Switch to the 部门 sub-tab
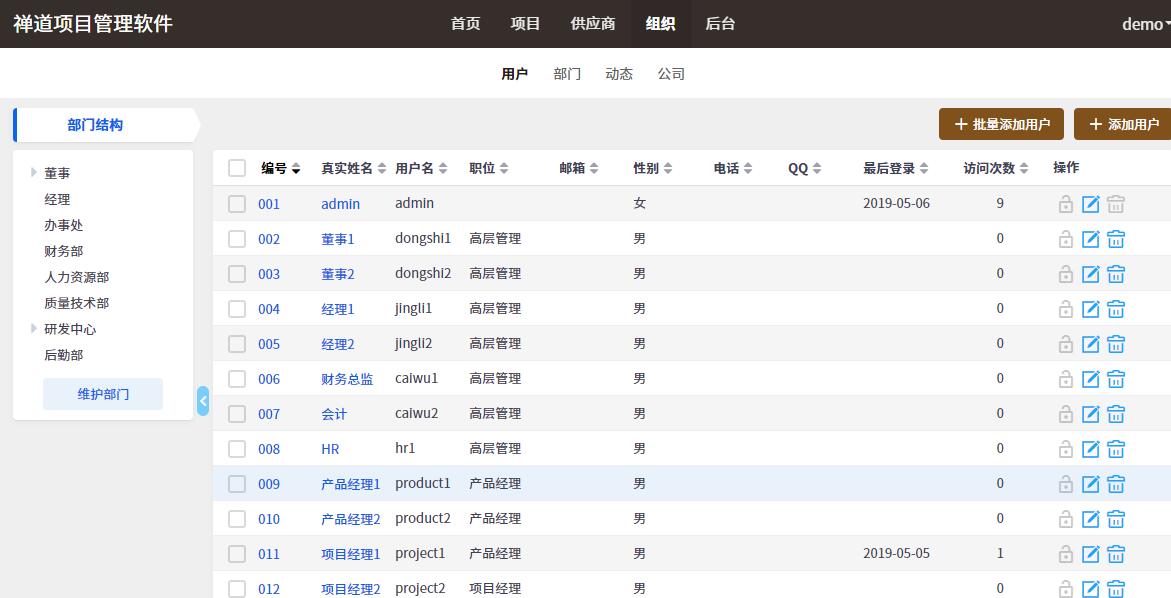Viewport: 1171px width, 598px height. [567, 74]
